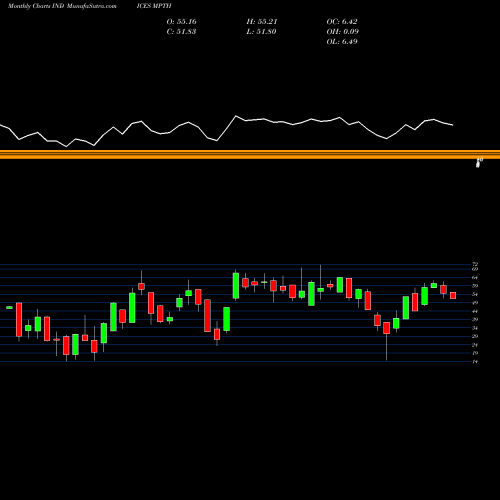The width and height of the screenshot is (500, 500).
Task: Click the 39 price axis label
Action: (475, 319)
